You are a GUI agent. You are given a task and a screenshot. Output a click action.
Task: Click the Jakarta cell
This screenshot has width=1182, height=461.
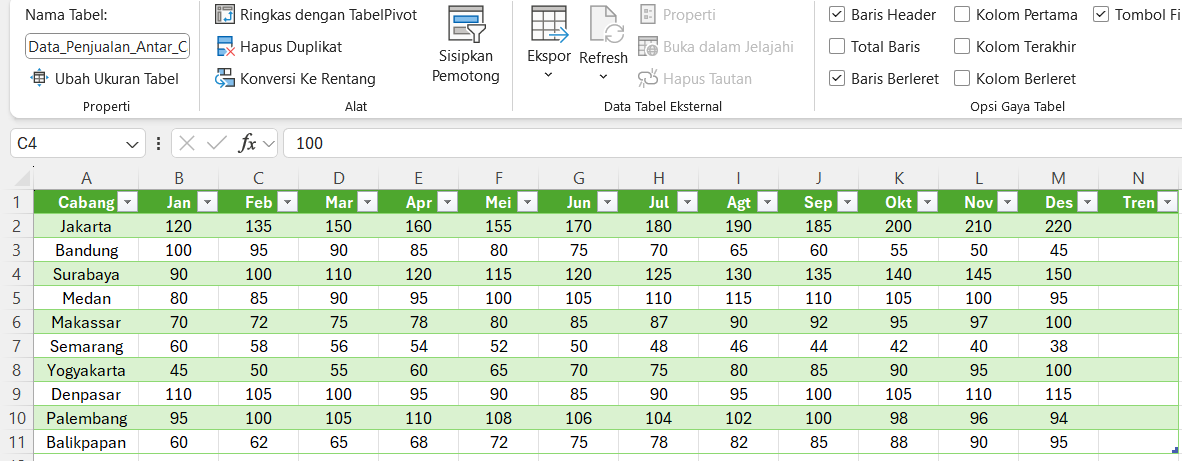[87, 226]
